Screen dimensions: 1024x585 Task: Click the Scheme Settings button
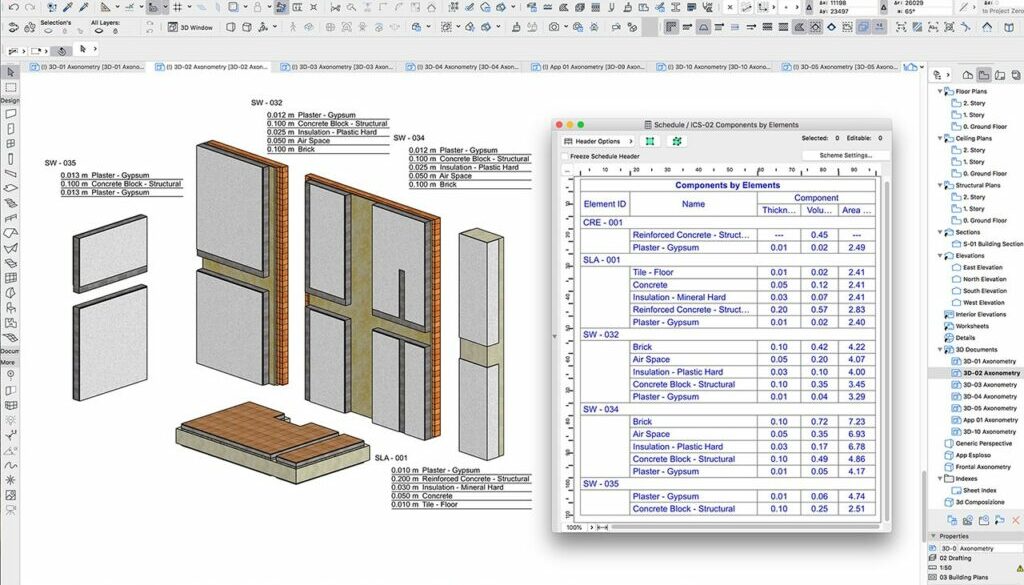coord(846,155)
